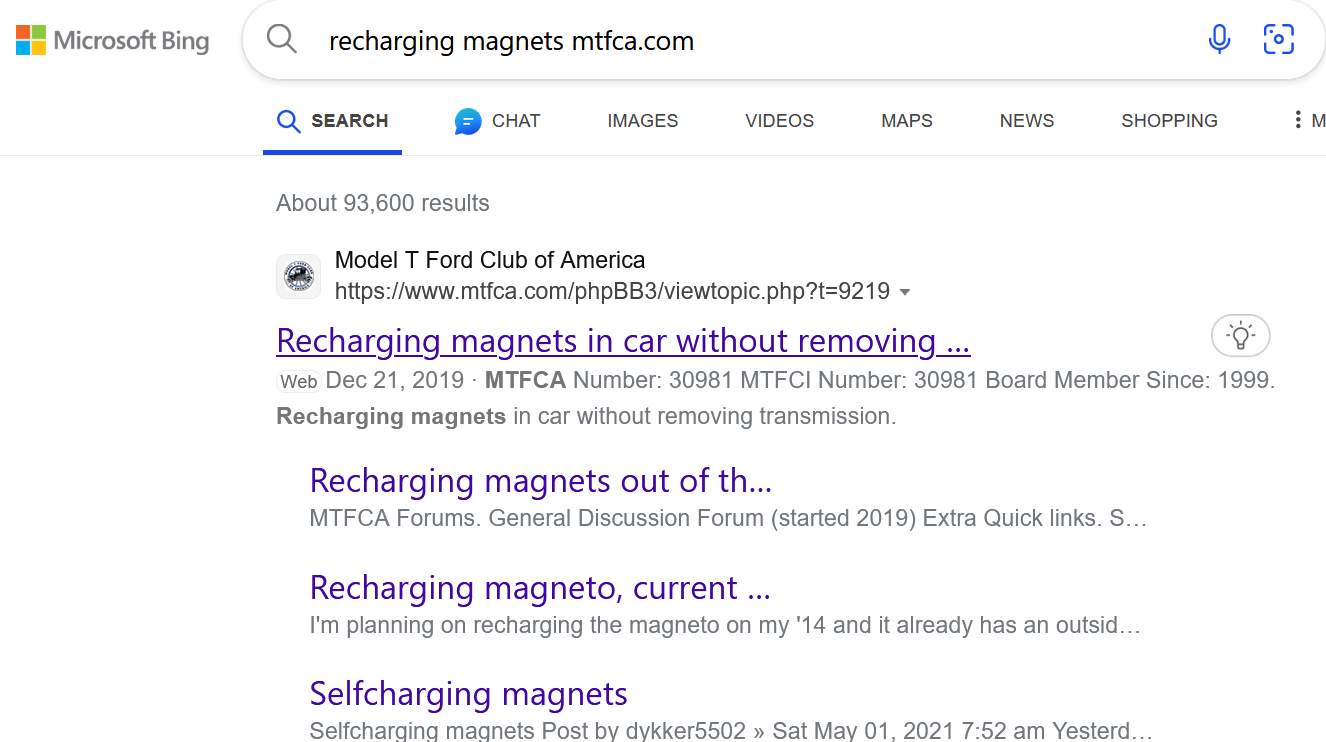Click the Model T Ford Club favicon
Viewport: 1326px width, 742px height.
[x=298, y=276]
